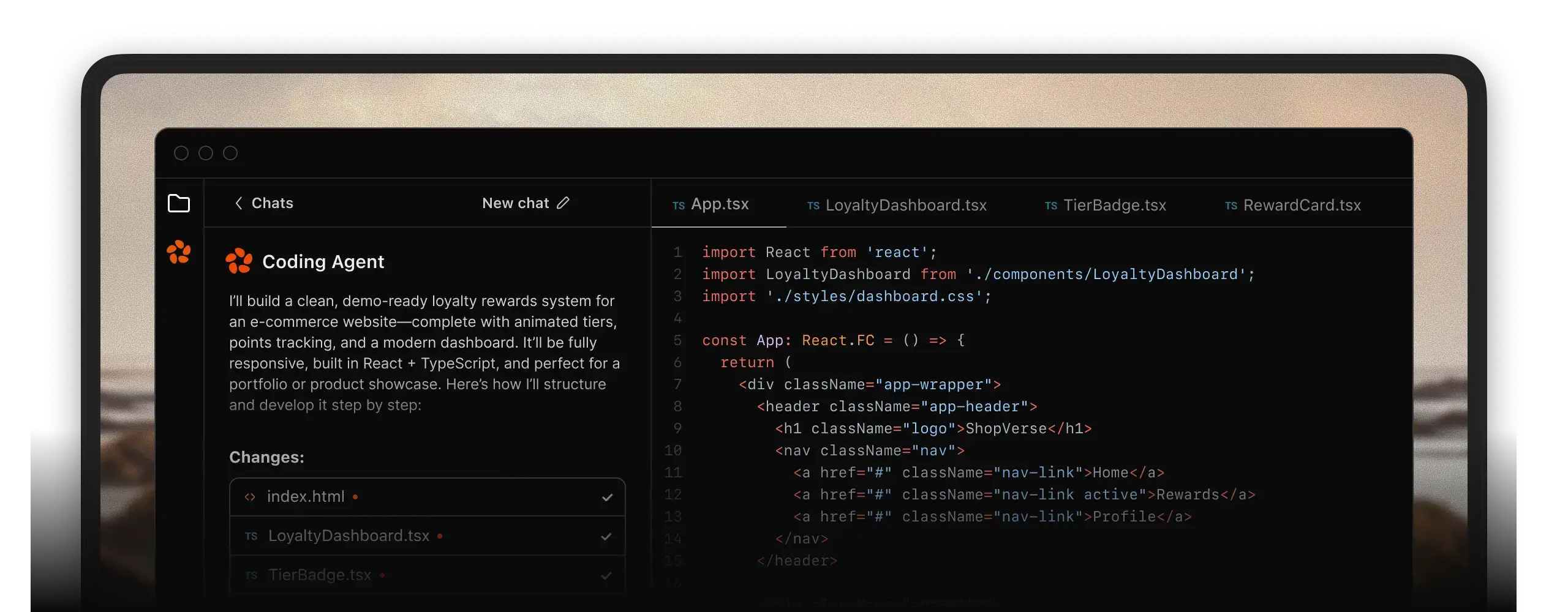Click the New chat label
This screenshot has height=612, width=1568.
(x=515, y=203)
